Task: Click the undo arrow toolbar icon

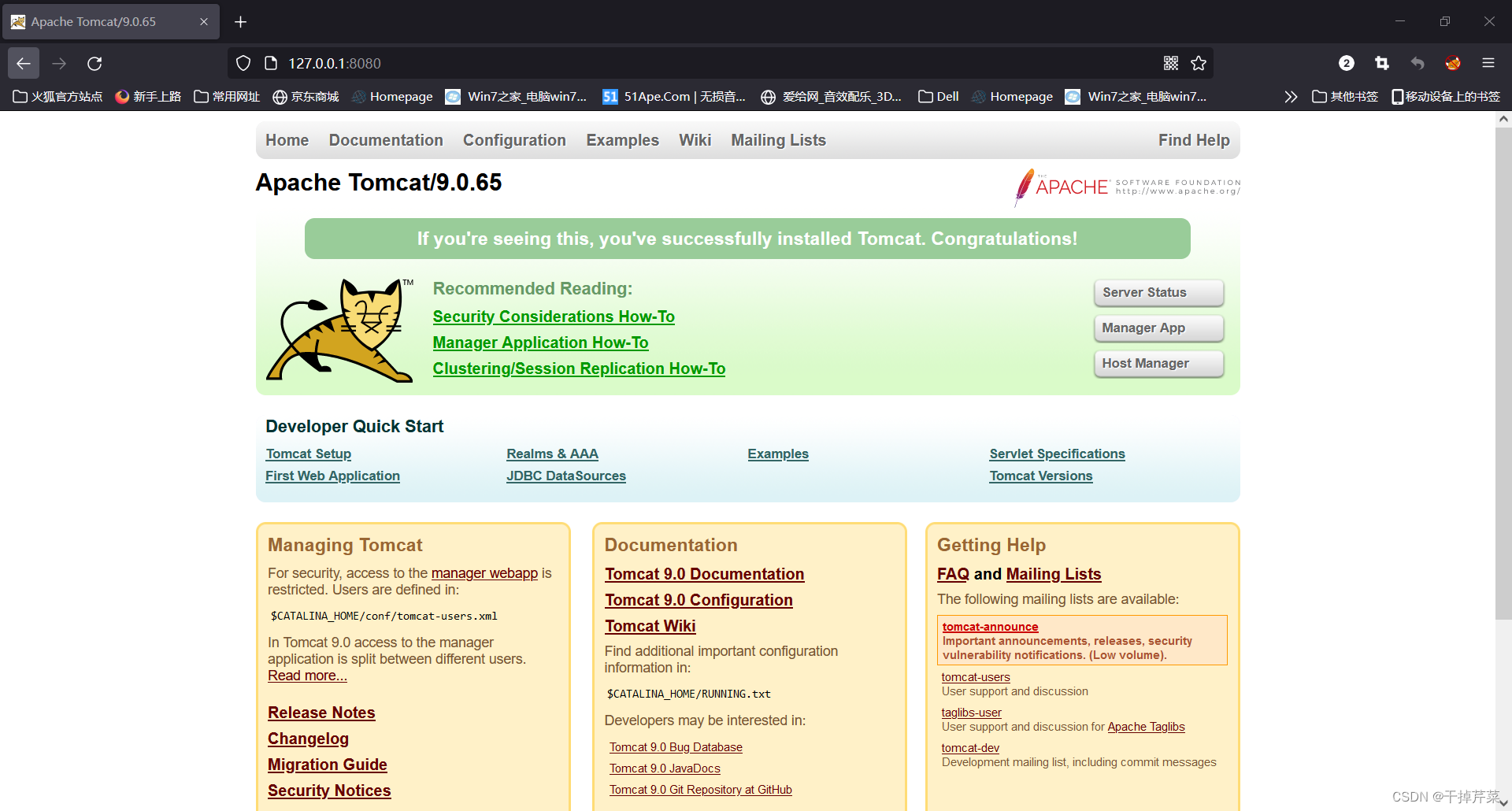Action: (1417, 63)
